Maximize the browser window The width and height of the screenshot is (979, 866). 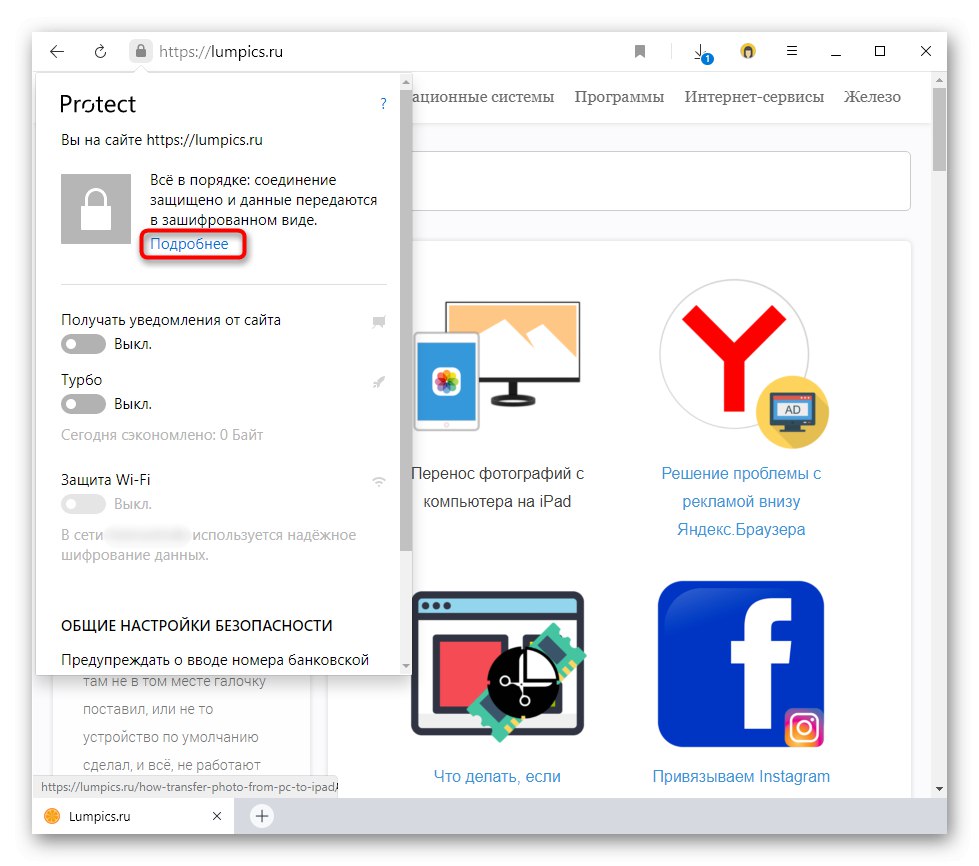click(x=880, y=51)
